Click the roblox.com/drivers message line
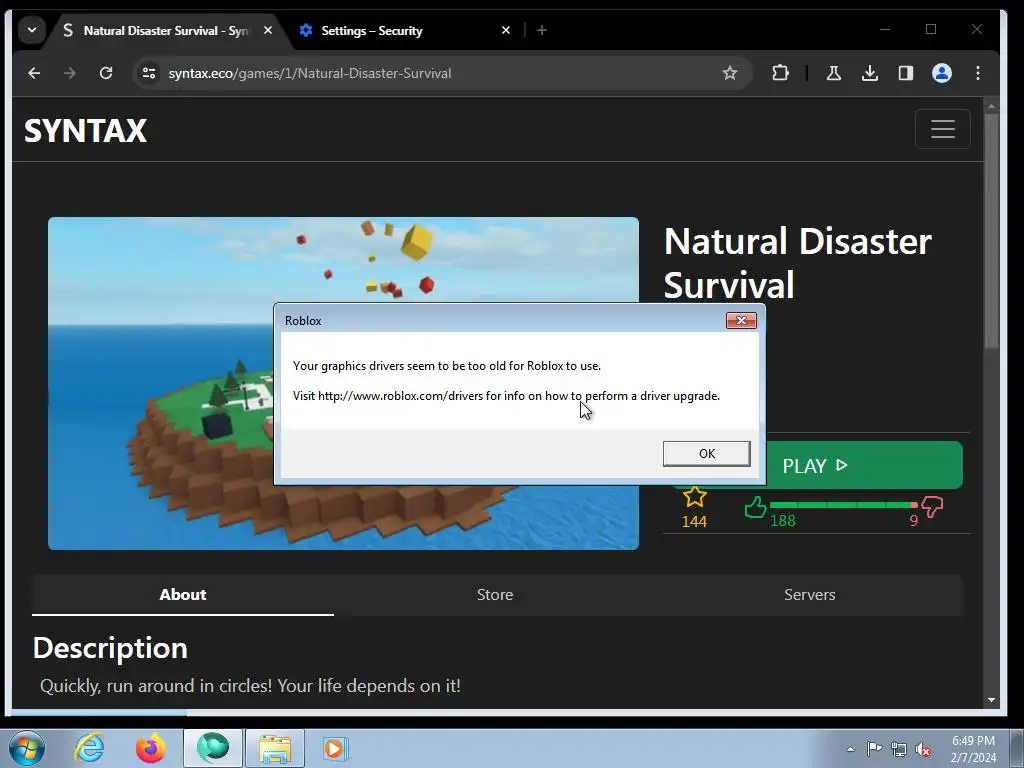This screenshot has height=768, width=1024. pyautogui.click(x=506, y=396)
